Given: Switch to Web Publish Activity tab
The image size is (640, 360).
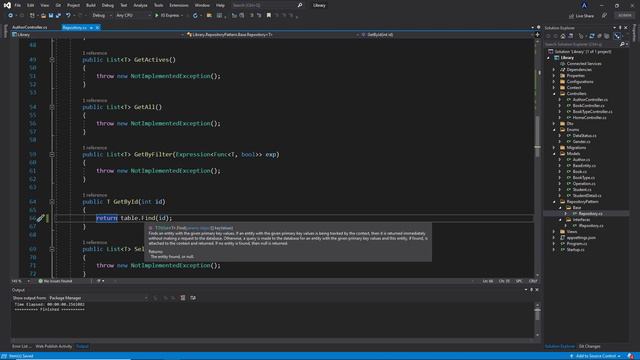Looking at the screenshot, I should click(53, 347).
